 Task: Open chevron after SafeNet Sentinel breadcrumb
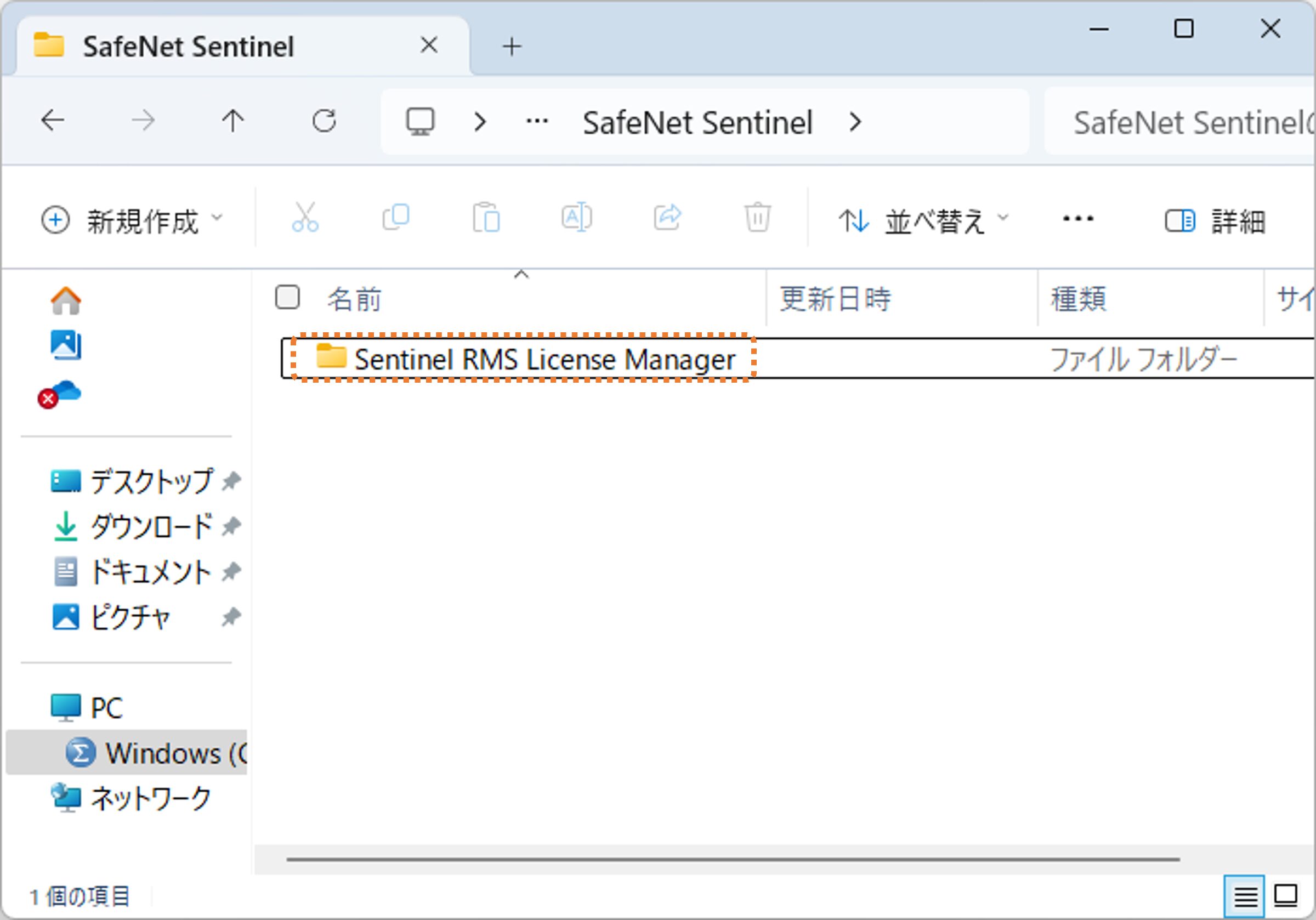tap(855, 122)
